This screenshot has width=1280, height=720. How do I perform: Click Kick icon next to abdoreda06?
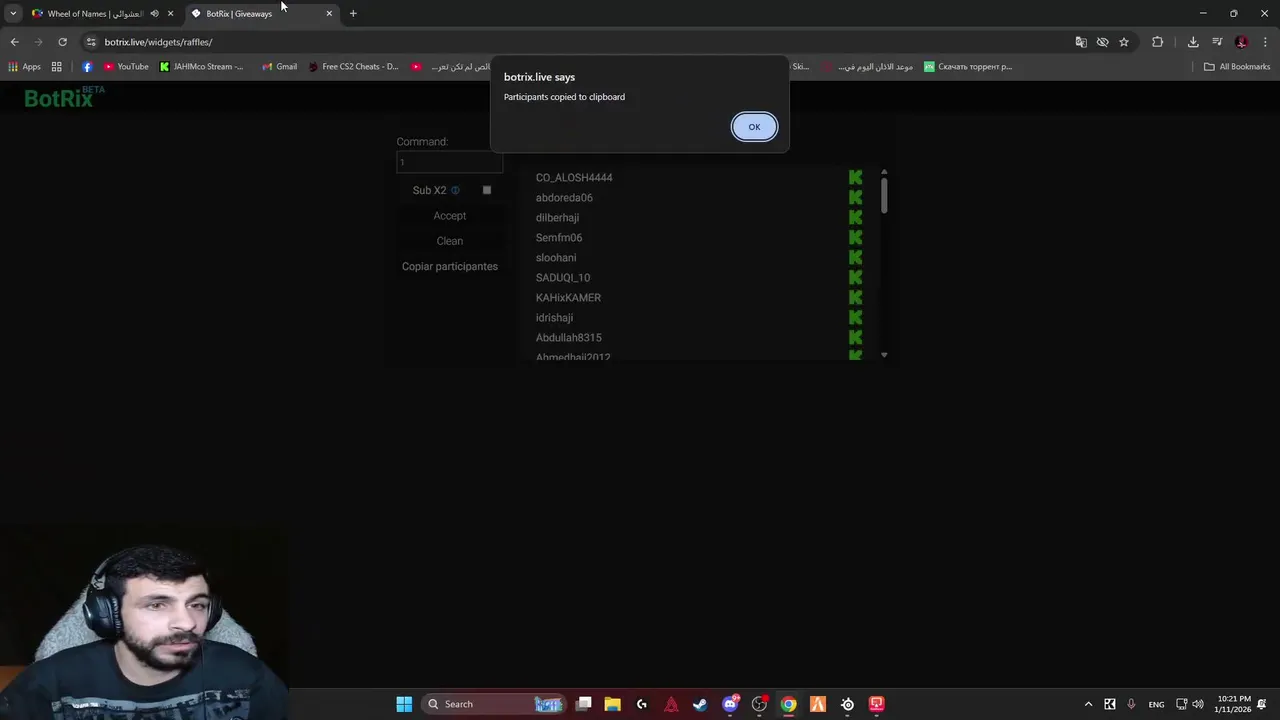(855, 198)
